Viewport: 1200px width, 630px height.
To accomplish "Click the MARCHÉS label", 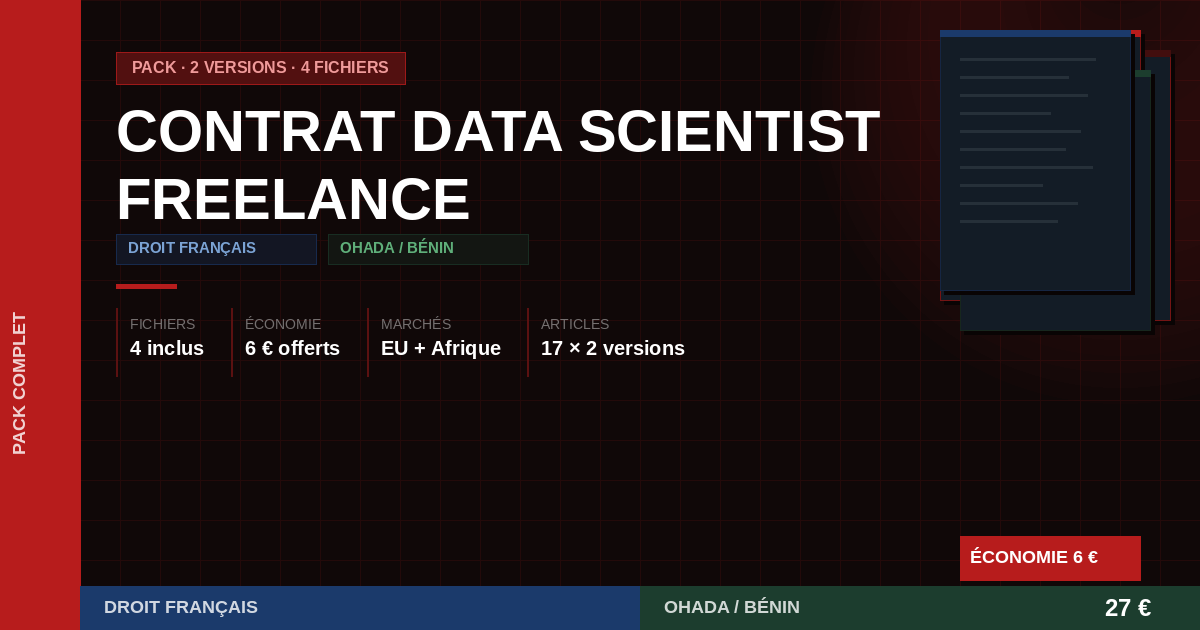I will pyautogui.click(x=416, y=324).
